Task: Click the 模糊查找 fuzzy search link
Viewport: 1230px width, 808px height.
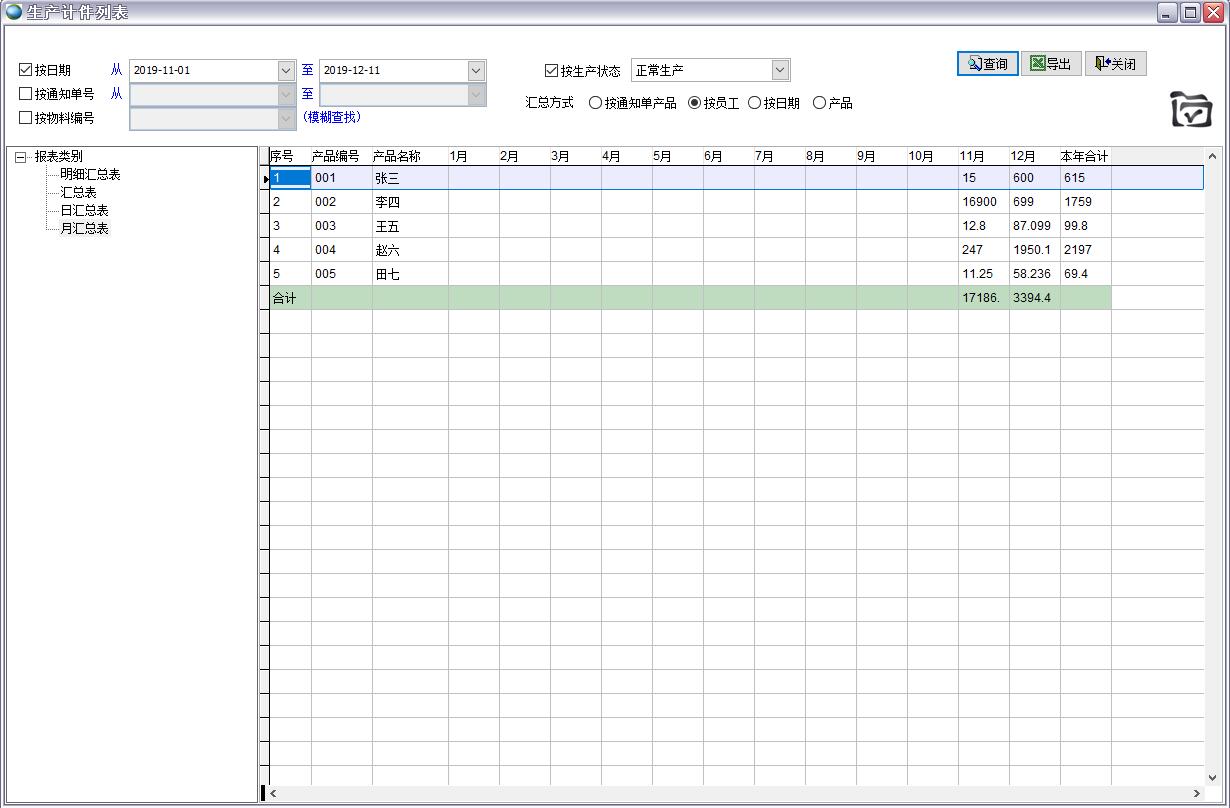Action: (330, 117)
